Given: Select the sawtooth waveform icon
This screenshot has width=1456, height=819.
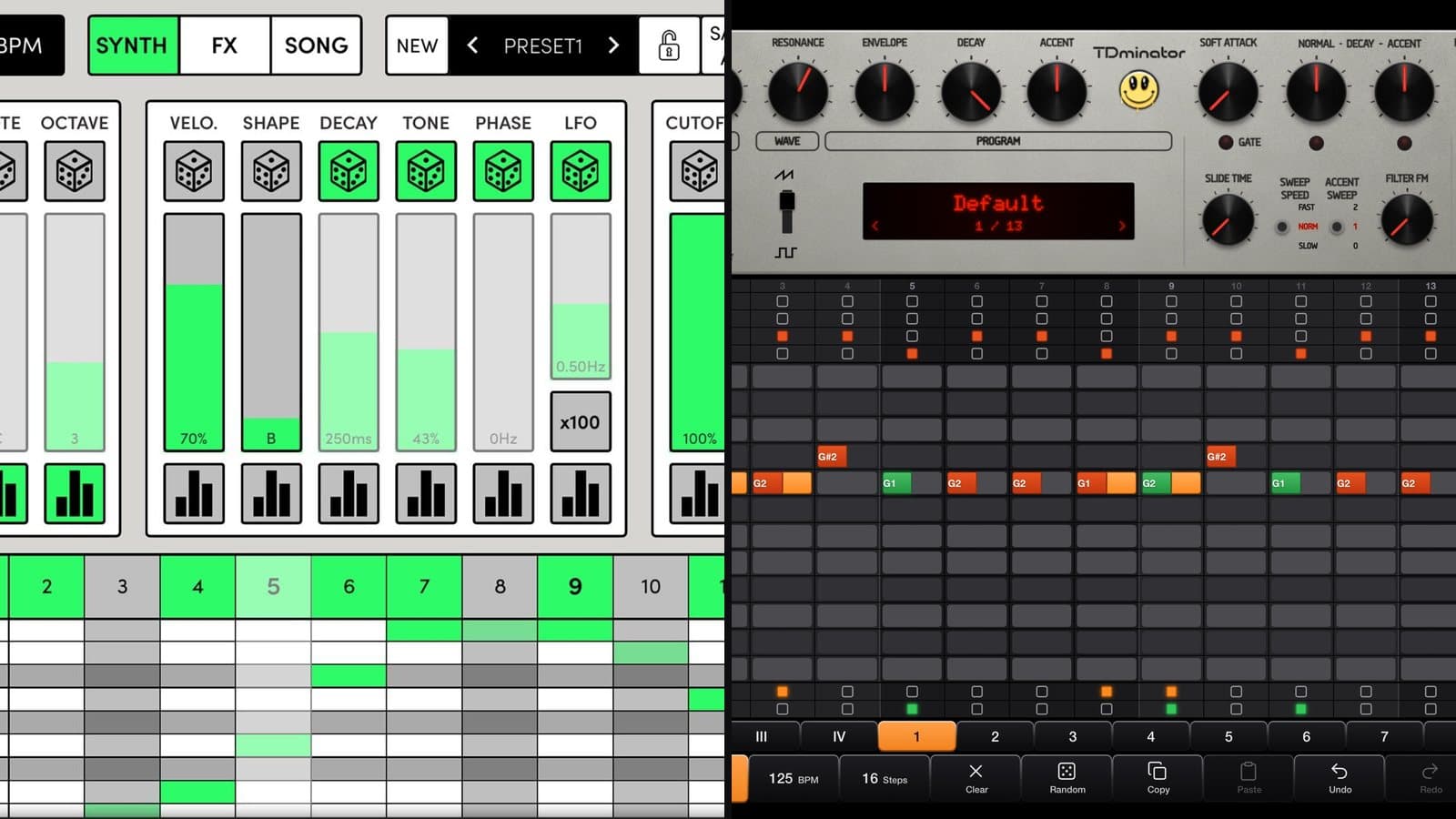Looking at the screenshot, I should 784,174.
